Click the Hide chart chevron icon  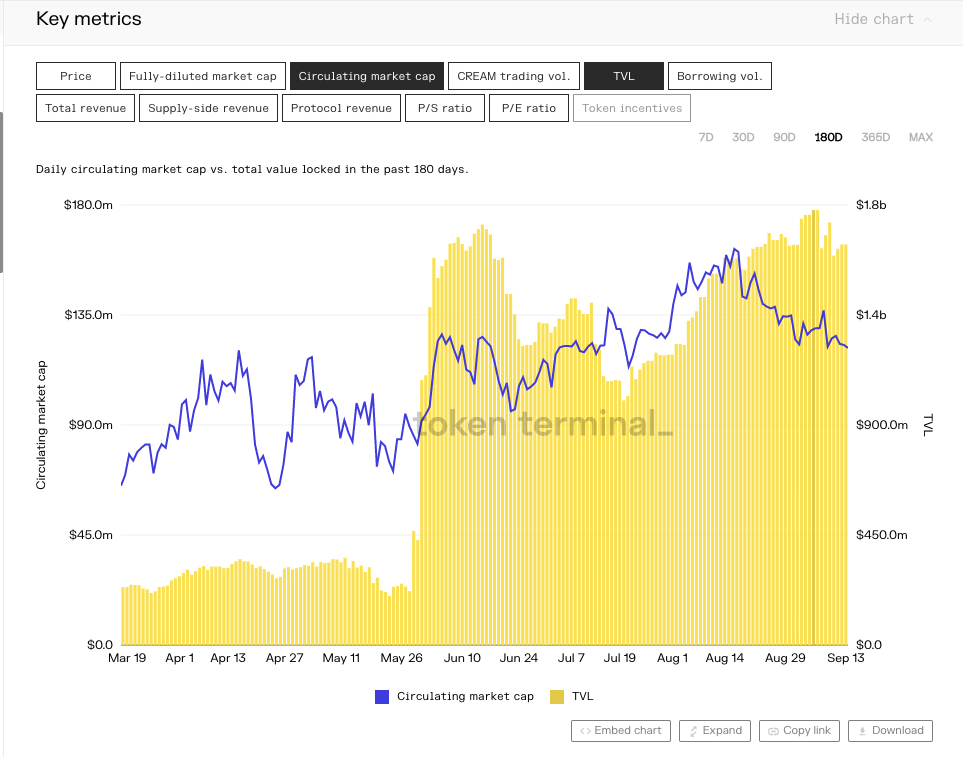[927, 20]
